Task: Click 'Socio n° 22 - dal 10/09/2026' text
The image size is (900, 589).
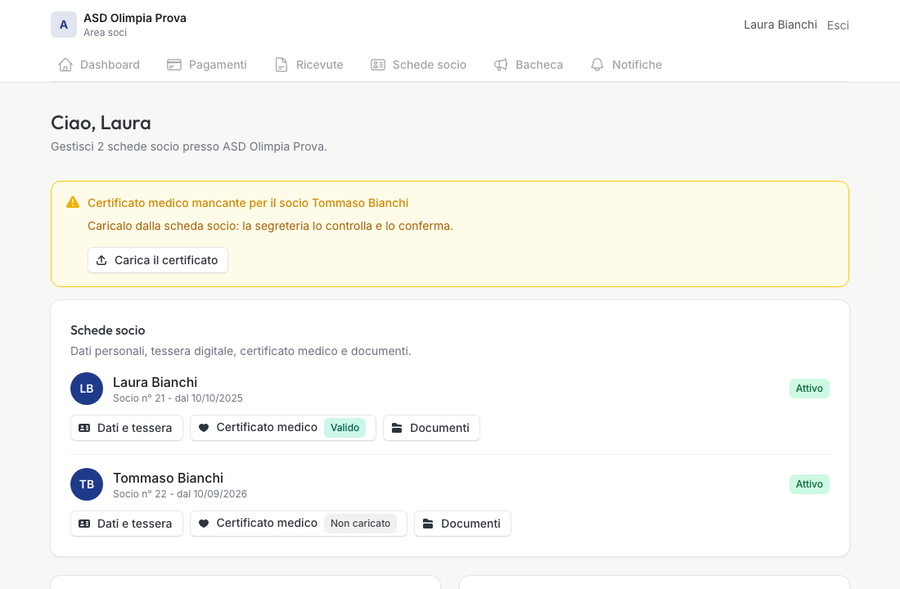Action: coord(180,494)
